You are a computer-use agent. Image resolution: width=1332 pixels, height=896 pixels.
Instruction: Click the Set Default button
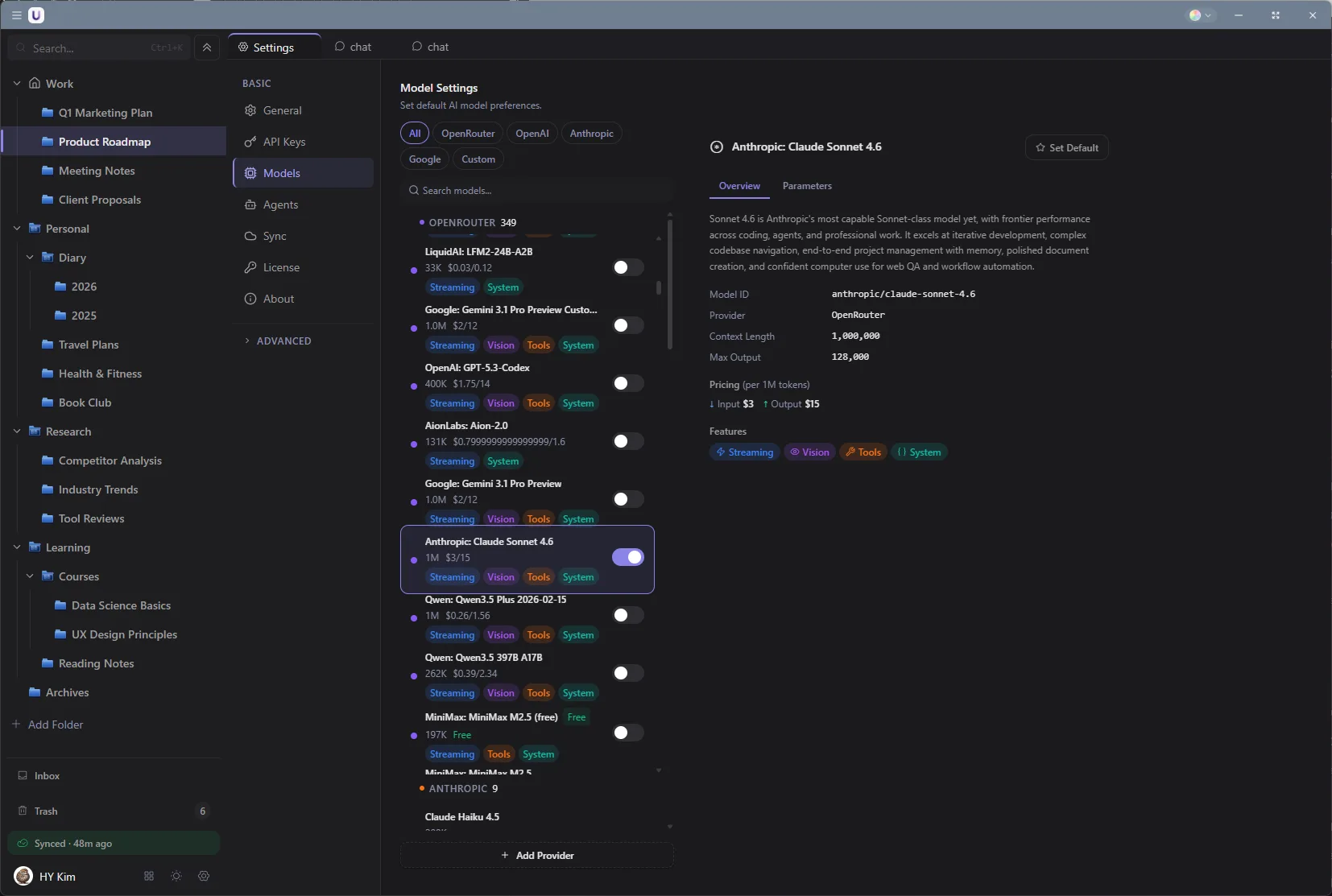[1067, 147]
